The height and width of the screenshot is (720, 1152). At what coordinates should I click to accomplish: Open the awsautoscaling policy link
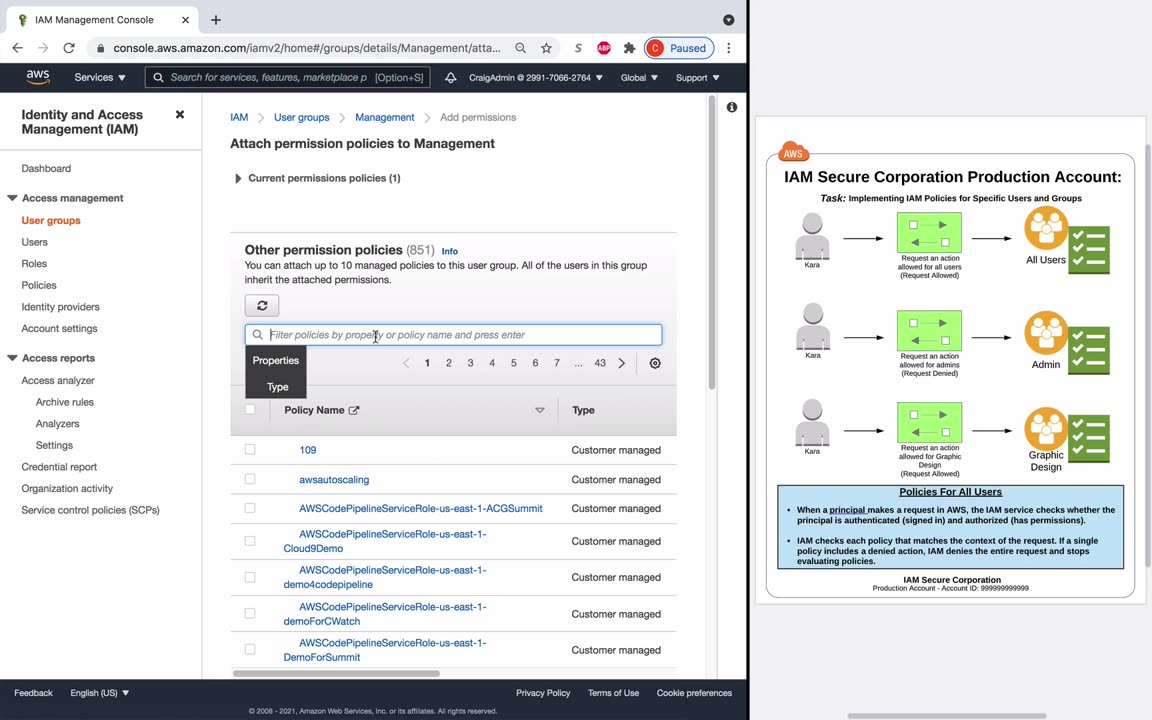point(334,480)
